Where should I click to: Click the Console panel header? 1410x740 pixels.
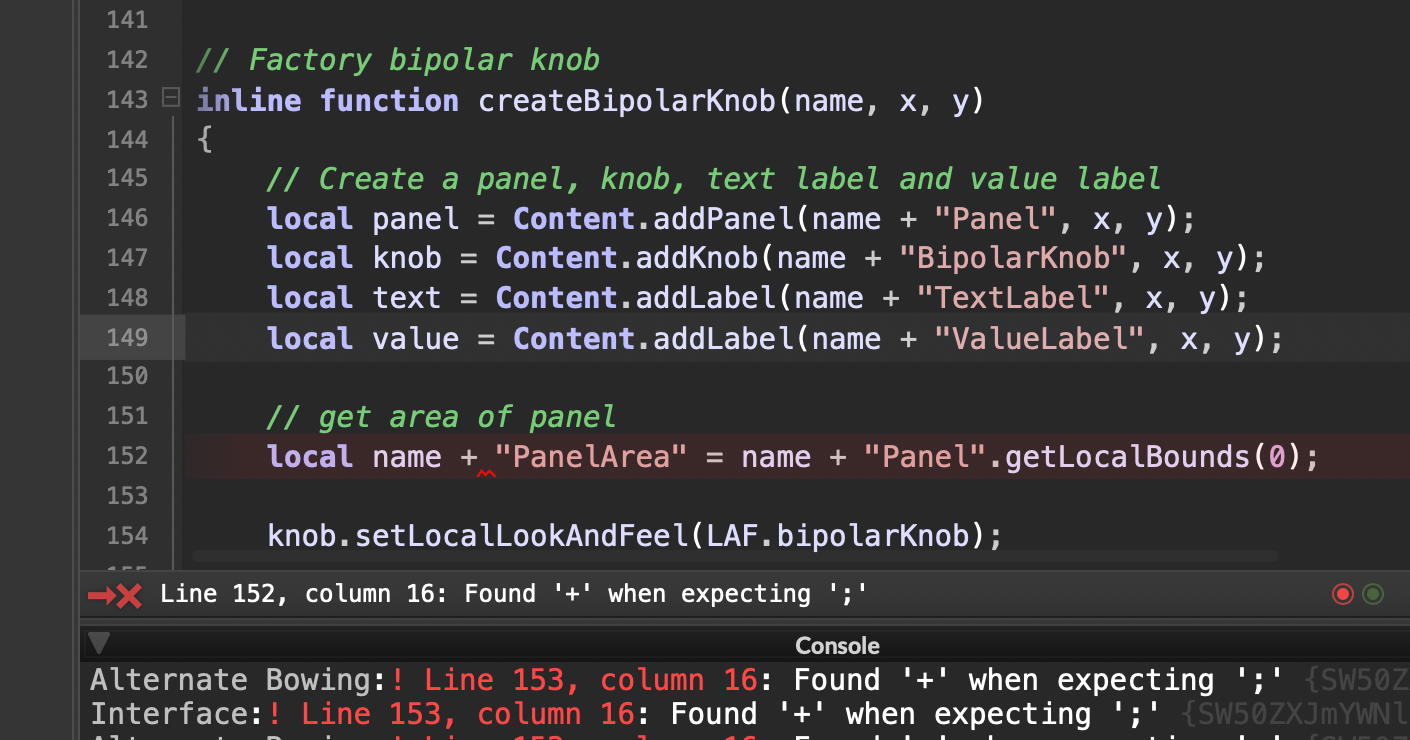click(x=745, y=645)
